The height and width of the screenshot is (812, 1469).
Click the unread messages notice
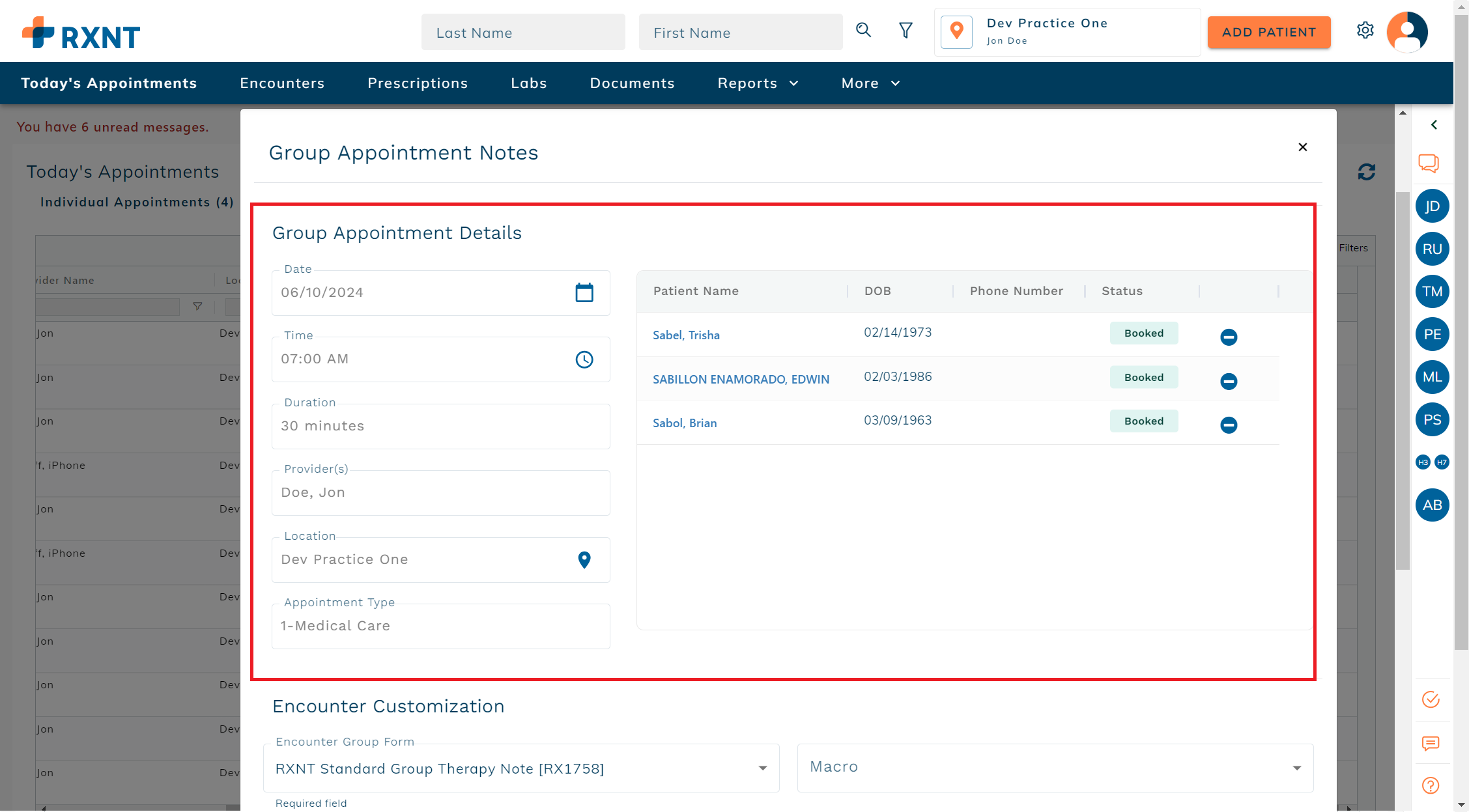(x=113, y=127)
